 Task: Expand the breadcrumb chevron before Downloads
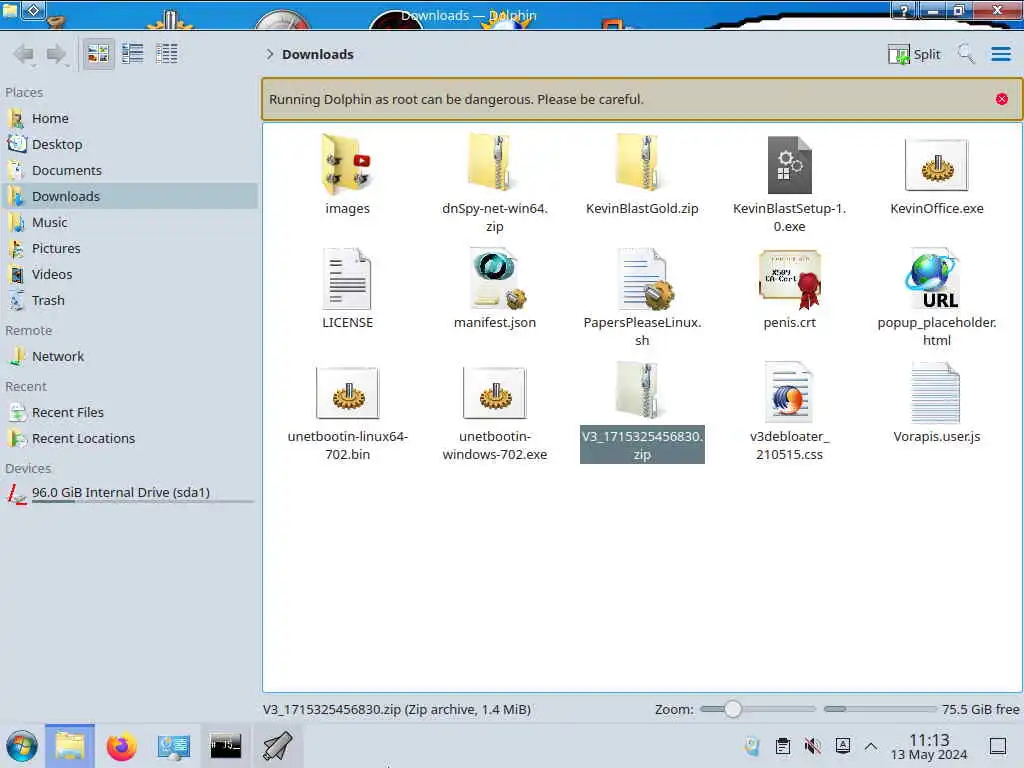tap(270, 54)
